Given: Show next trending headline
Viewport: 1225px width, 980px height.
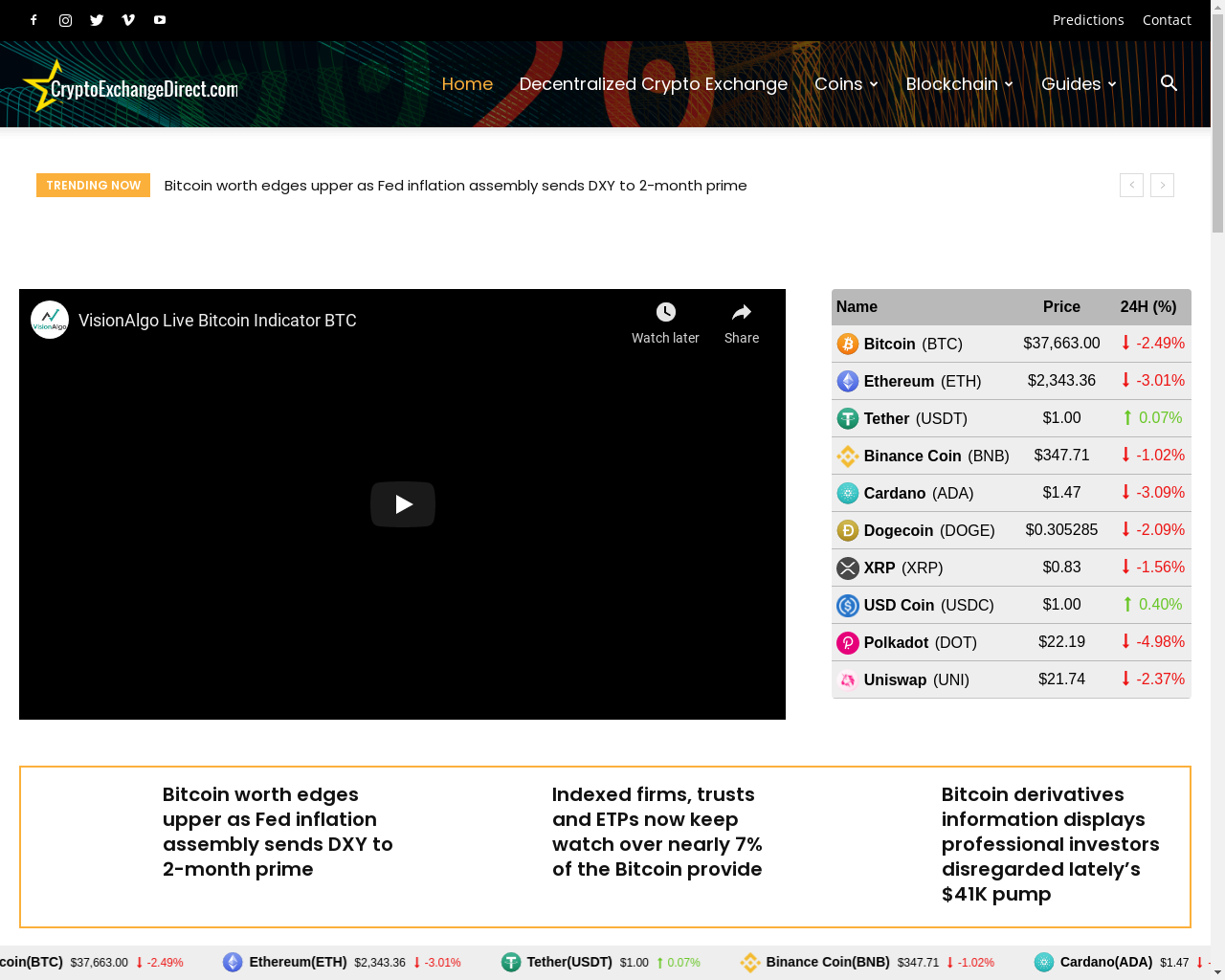Looking at the screenshot, I should 1162,185.
